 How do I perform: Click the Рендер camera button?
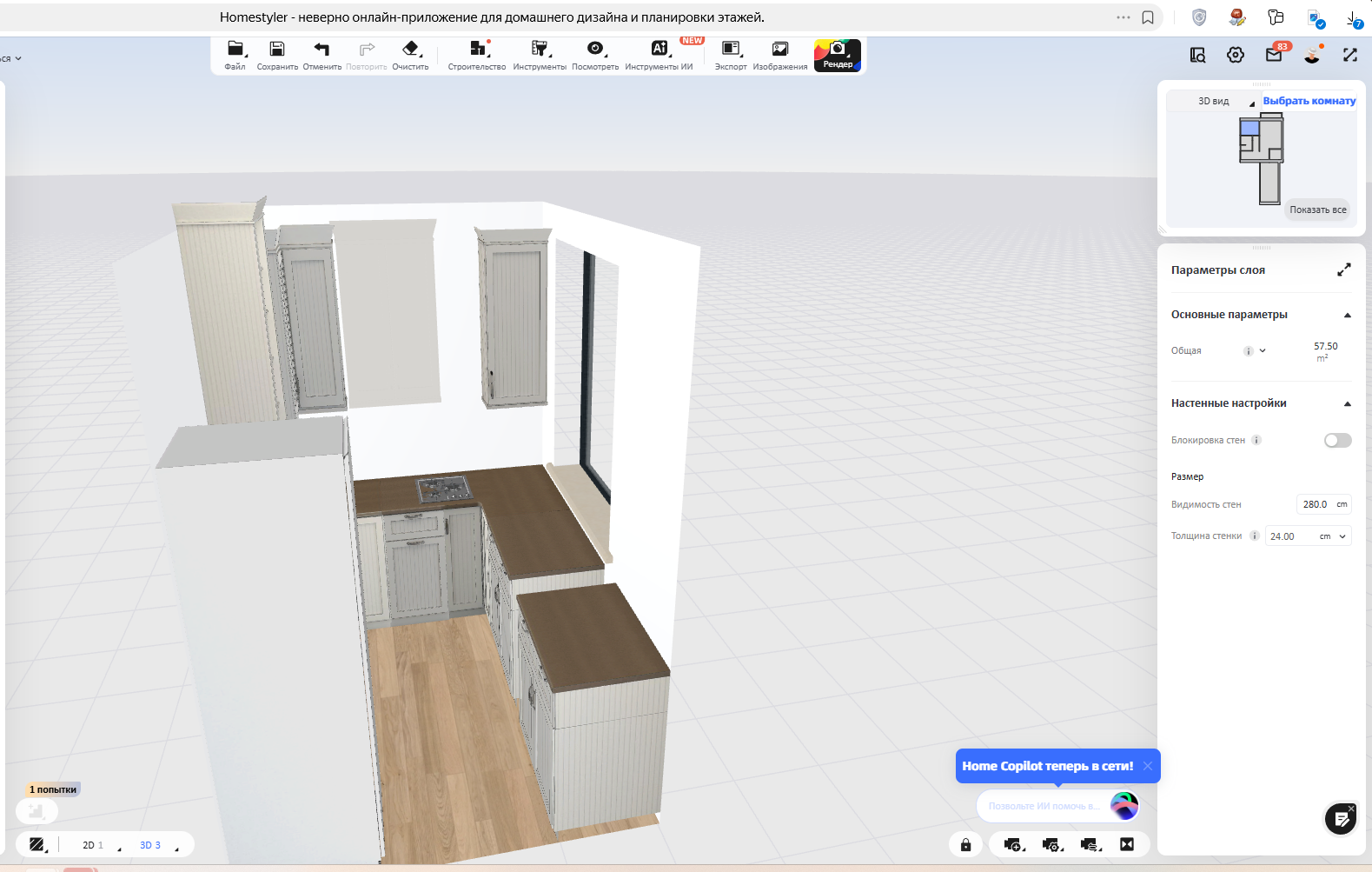click(837, 54)
